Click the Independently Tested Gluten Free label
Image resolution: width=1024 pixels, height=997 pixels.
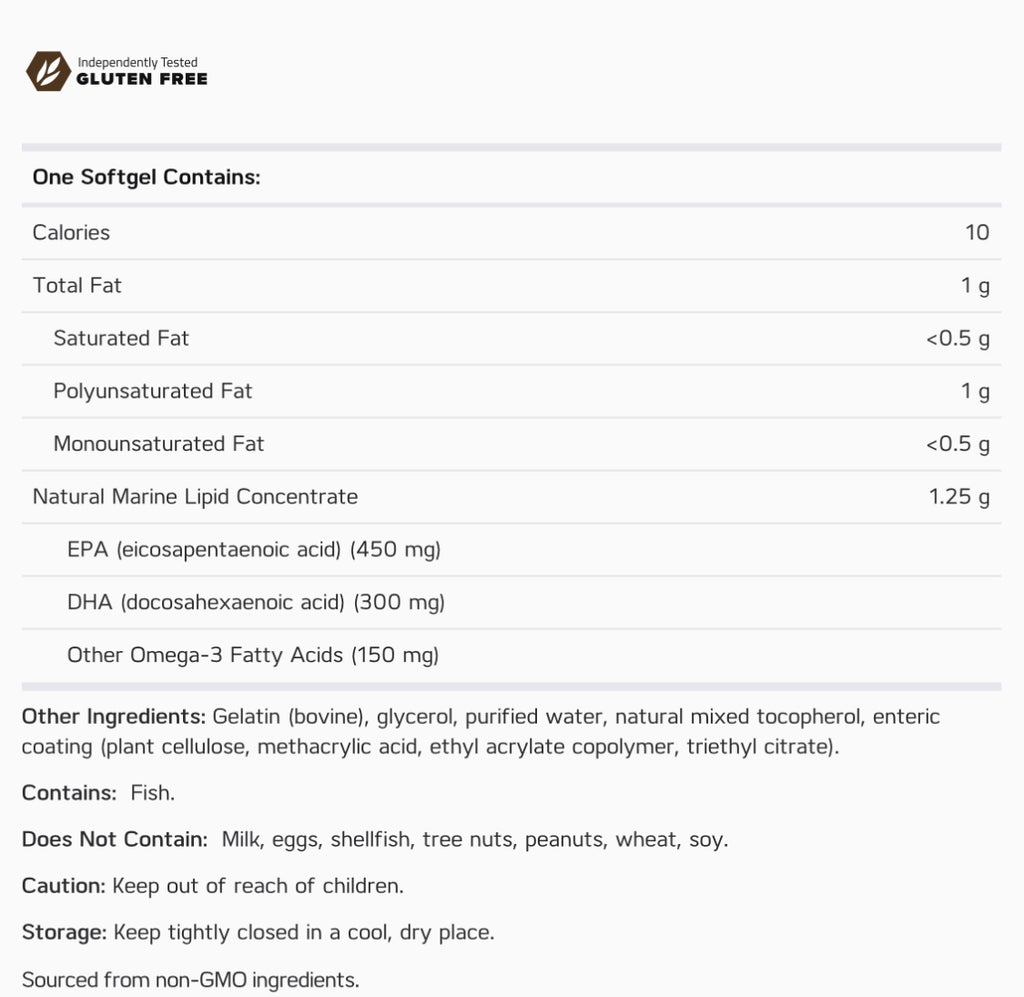pyautogui.click(x=142, y=71)
